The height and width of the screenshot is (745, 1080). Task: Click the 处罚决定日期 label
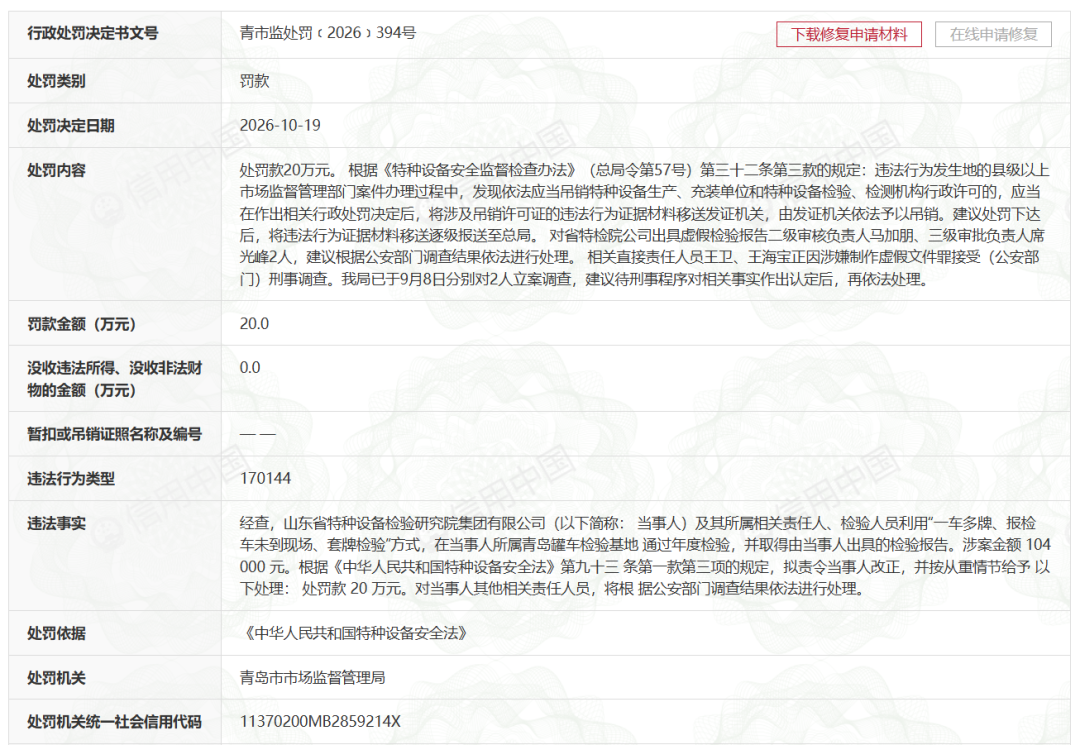tap(71, 126)
